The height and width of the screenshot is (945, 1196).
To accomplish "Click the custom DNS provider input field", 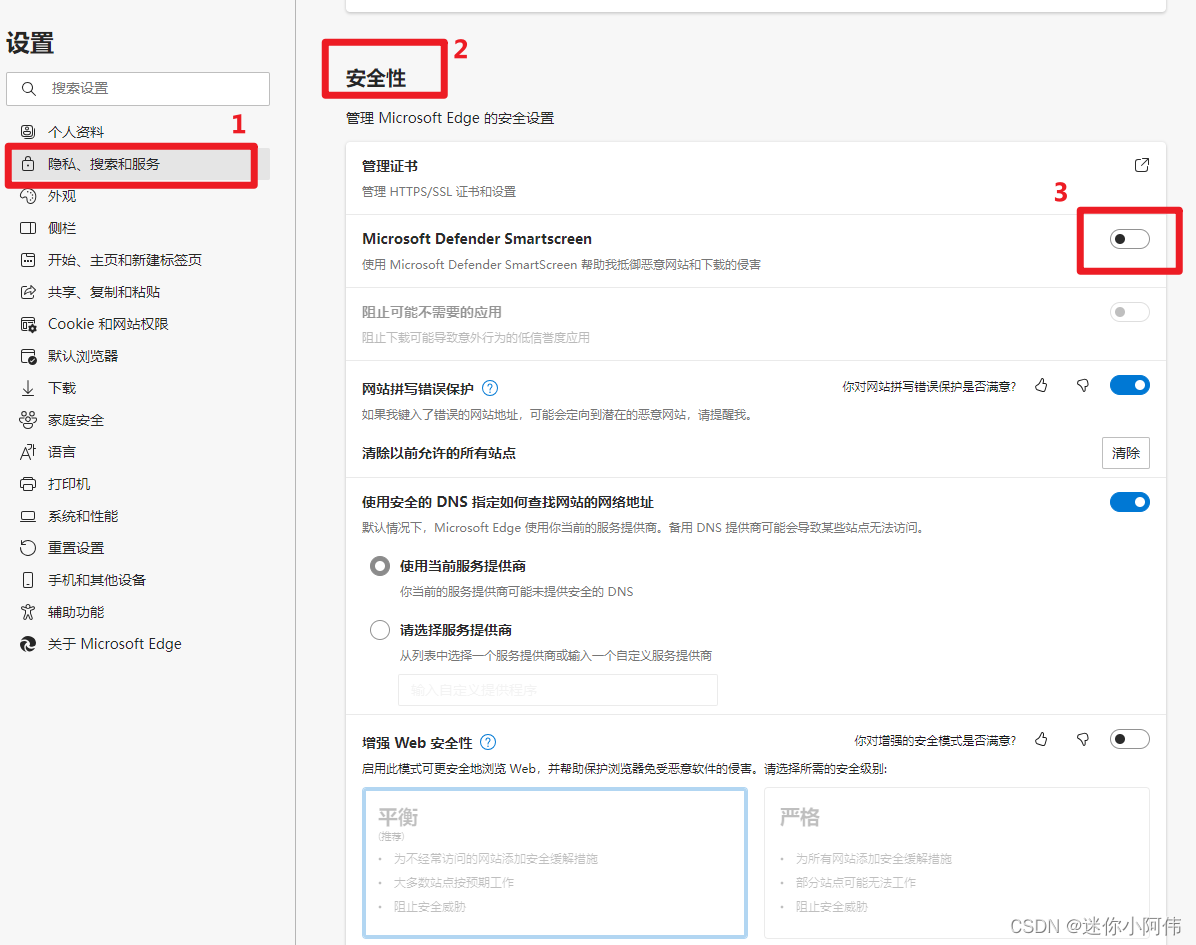I will tap(558, 689).
